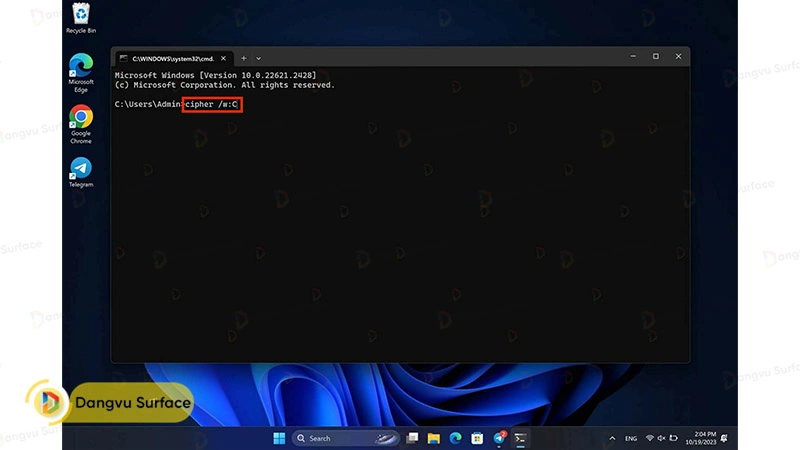The height and width of the screenshot is (450, 800).
Task: Click the Windows Start button
Action: [279, 438]
